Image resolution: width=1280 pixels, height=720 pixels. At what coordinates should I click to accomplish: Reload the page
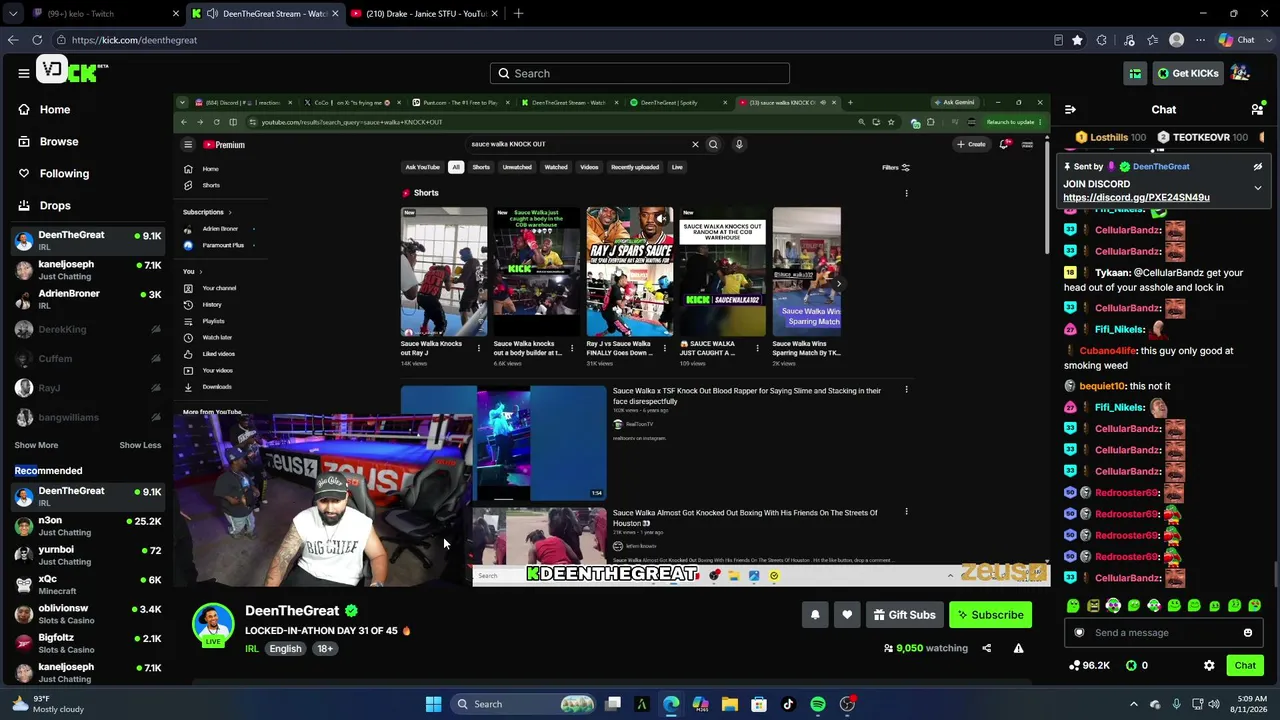(36, 40)
